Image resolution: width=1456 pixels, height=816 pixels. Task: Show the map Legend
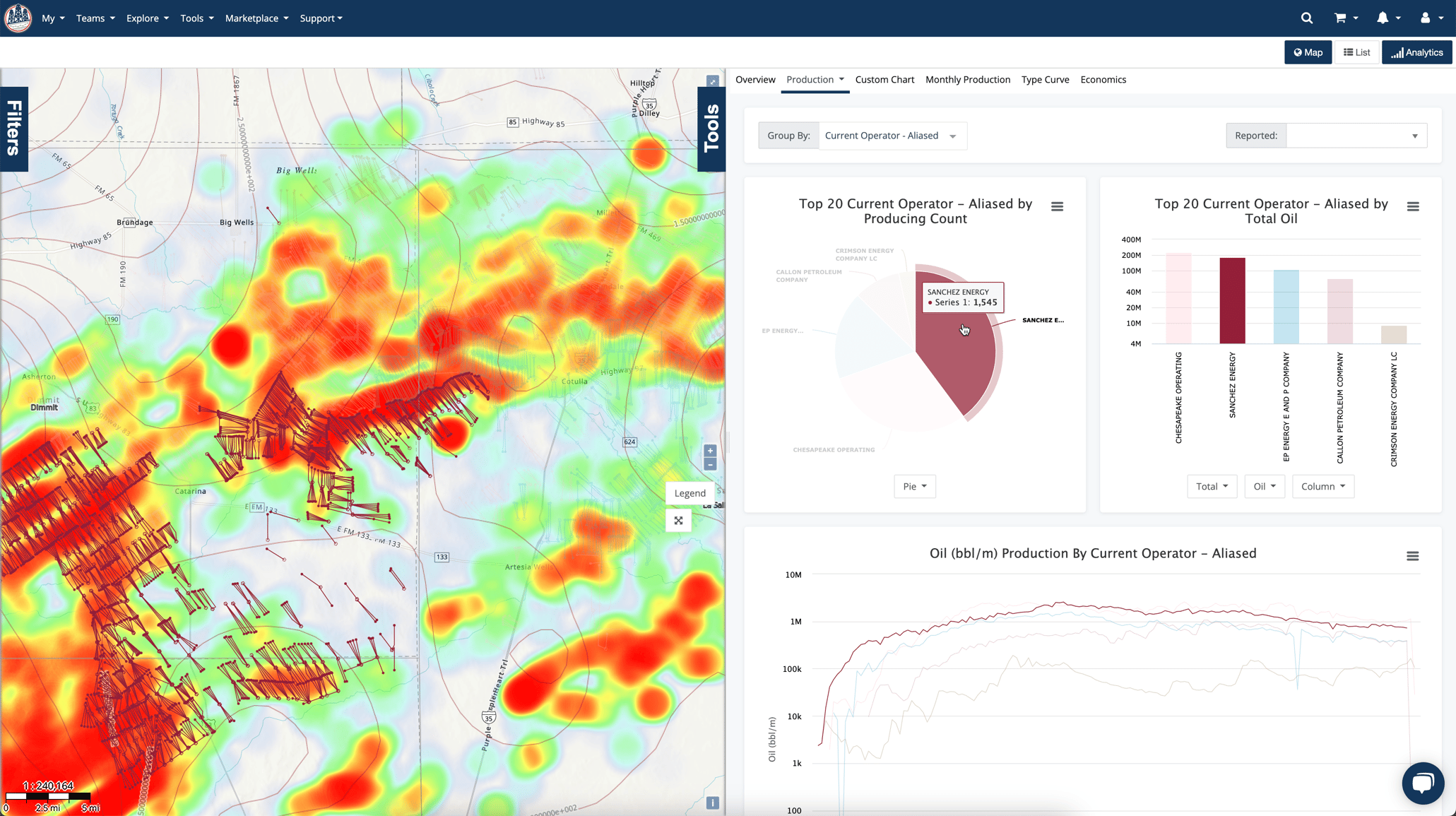coord(689,492)
